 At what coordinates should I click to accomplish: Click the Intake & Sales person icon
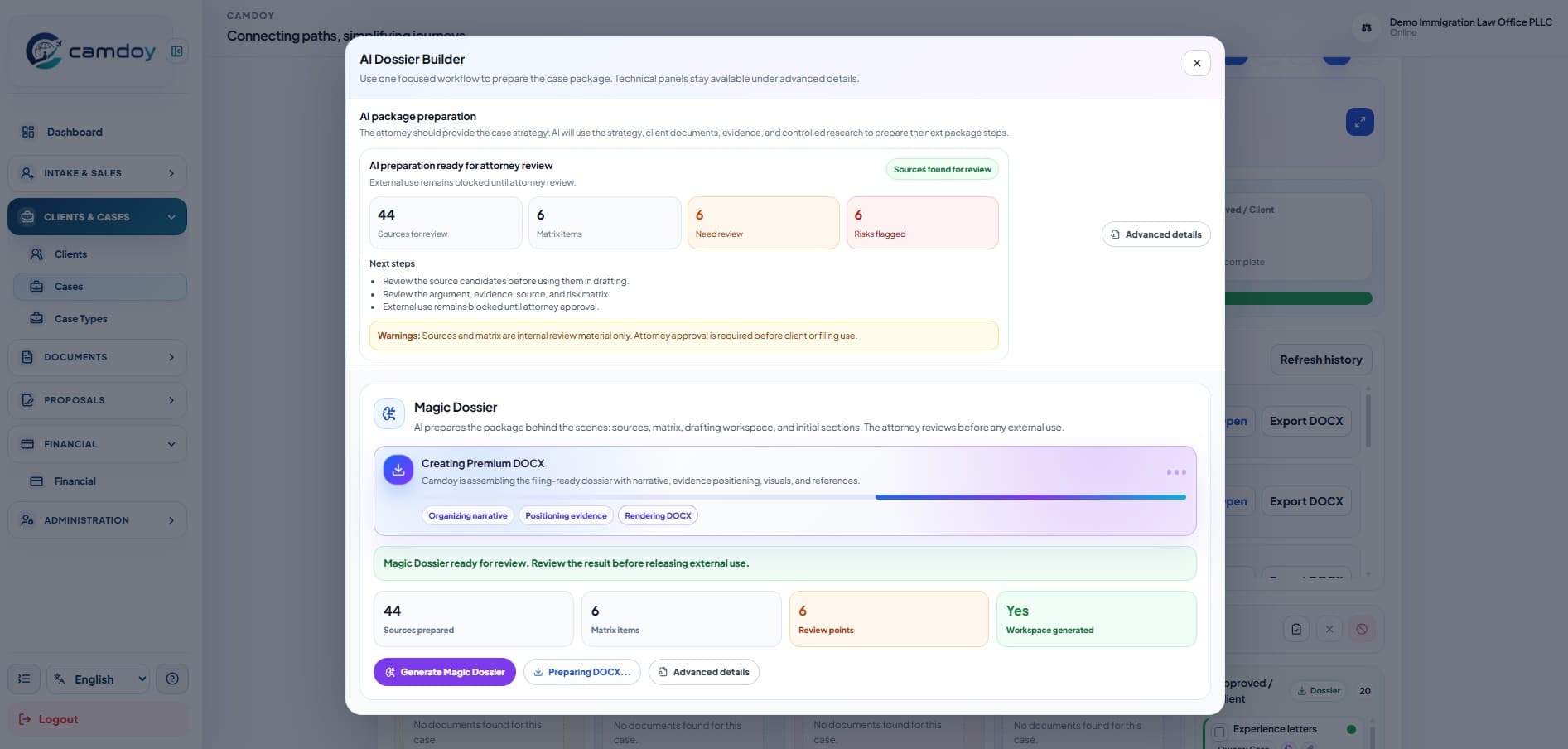(x=27, y=173)
